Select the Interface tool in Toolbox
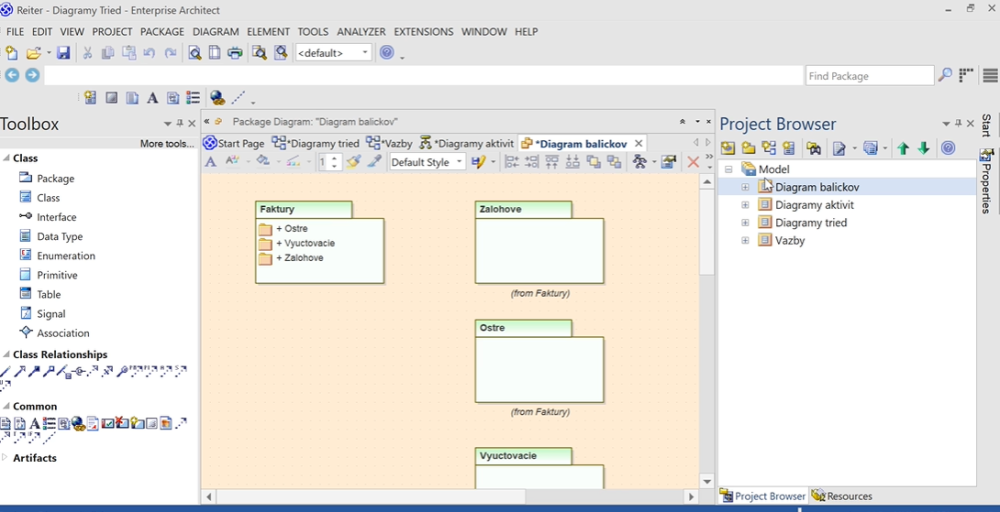 [56, 217]
